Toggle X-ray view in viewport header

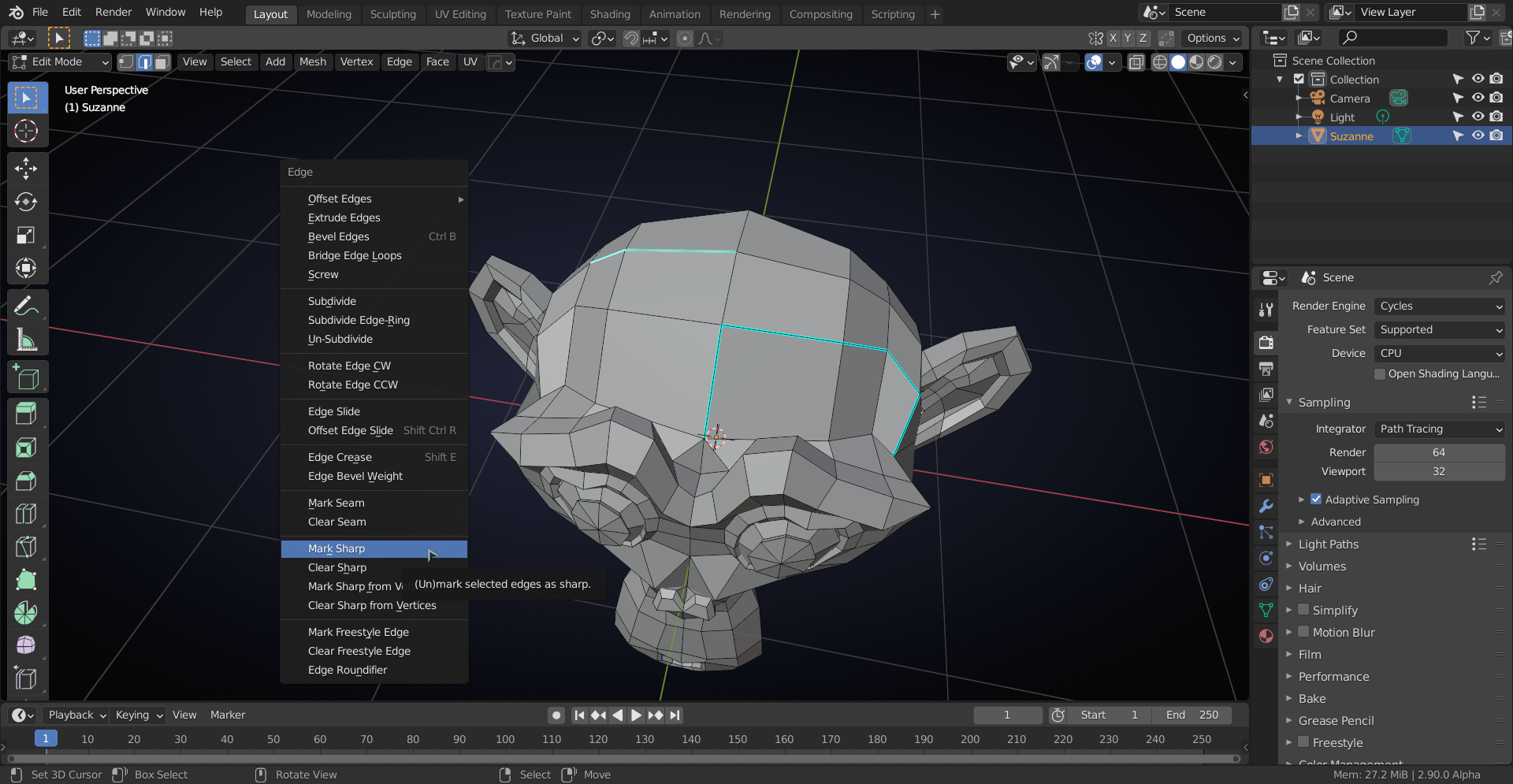(1136, 62)
